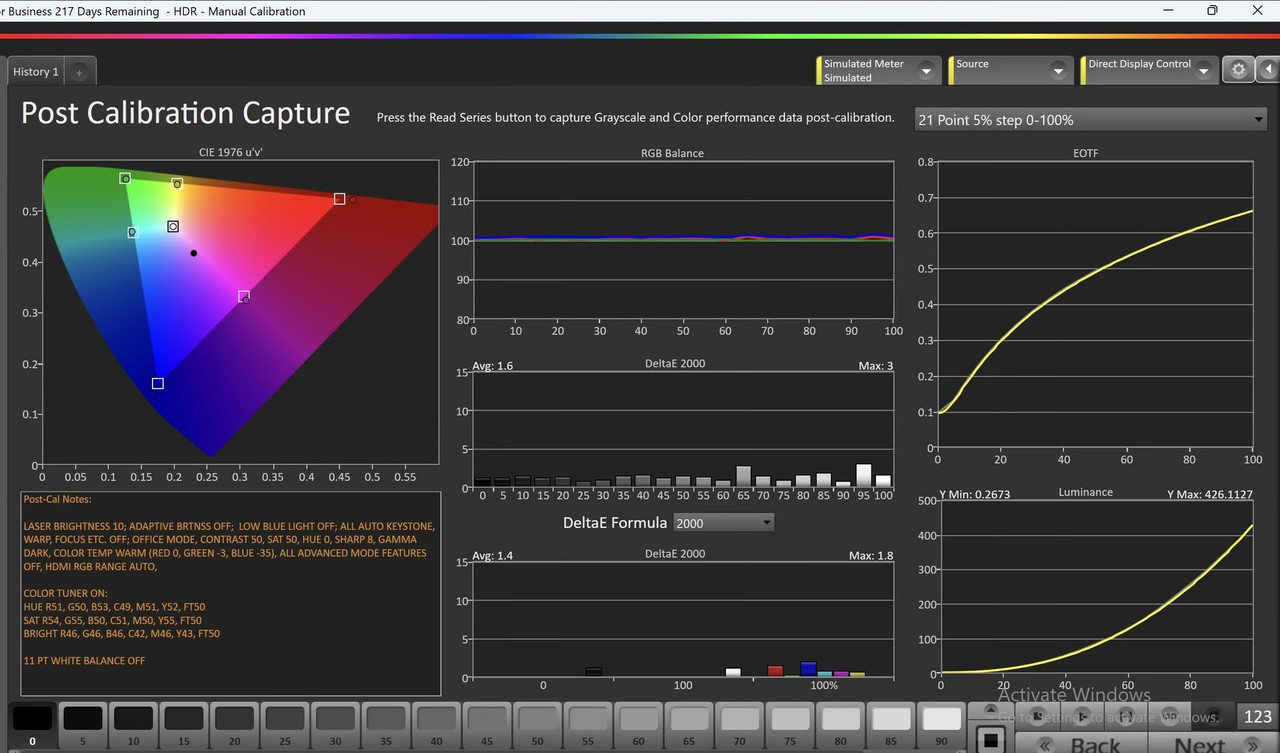The width and height of the screenshot is (1280, 753).
Task: Click the blue bar in color DeltaE chart
Action: [808, 669]
